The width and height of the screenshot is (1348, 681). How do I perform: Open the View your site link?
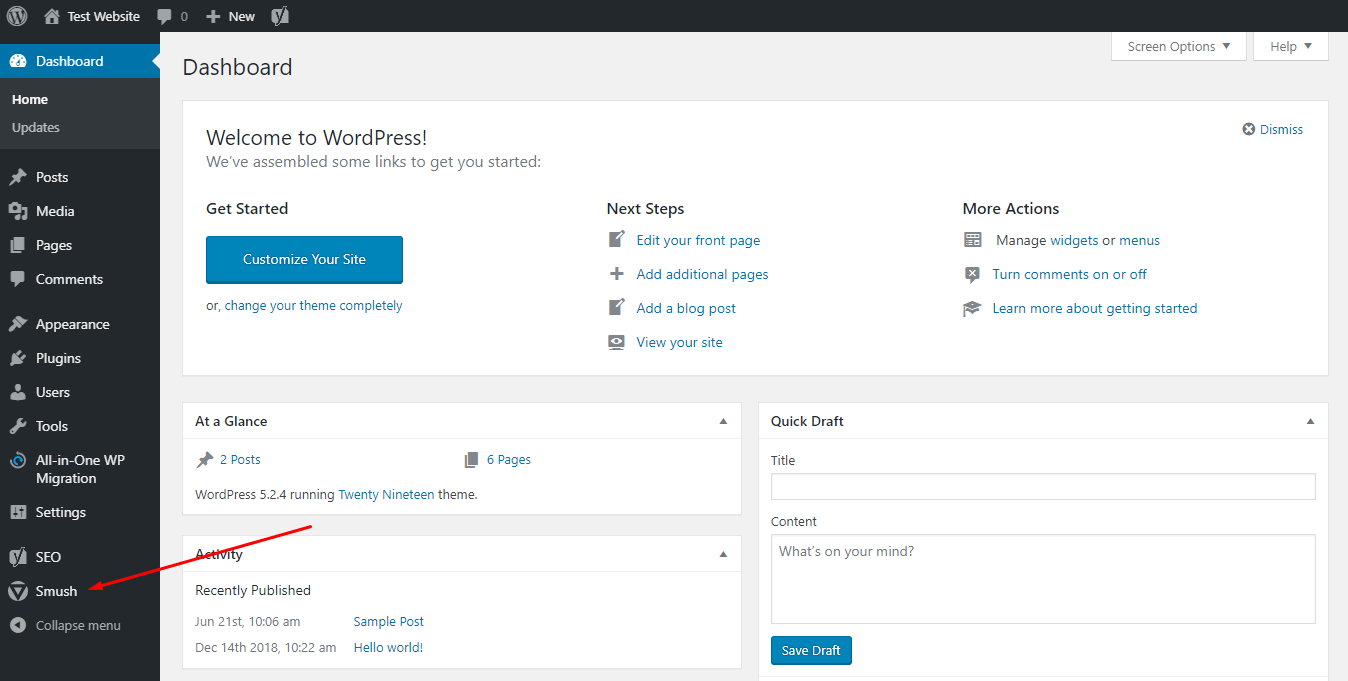(679, 342)
